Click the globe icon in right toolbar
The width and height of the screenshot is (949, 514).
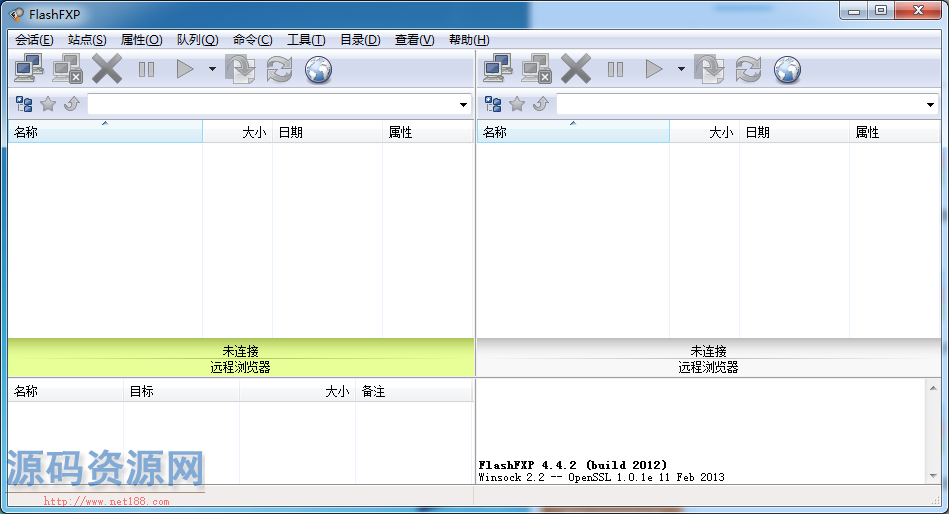(x=787, y=69)
